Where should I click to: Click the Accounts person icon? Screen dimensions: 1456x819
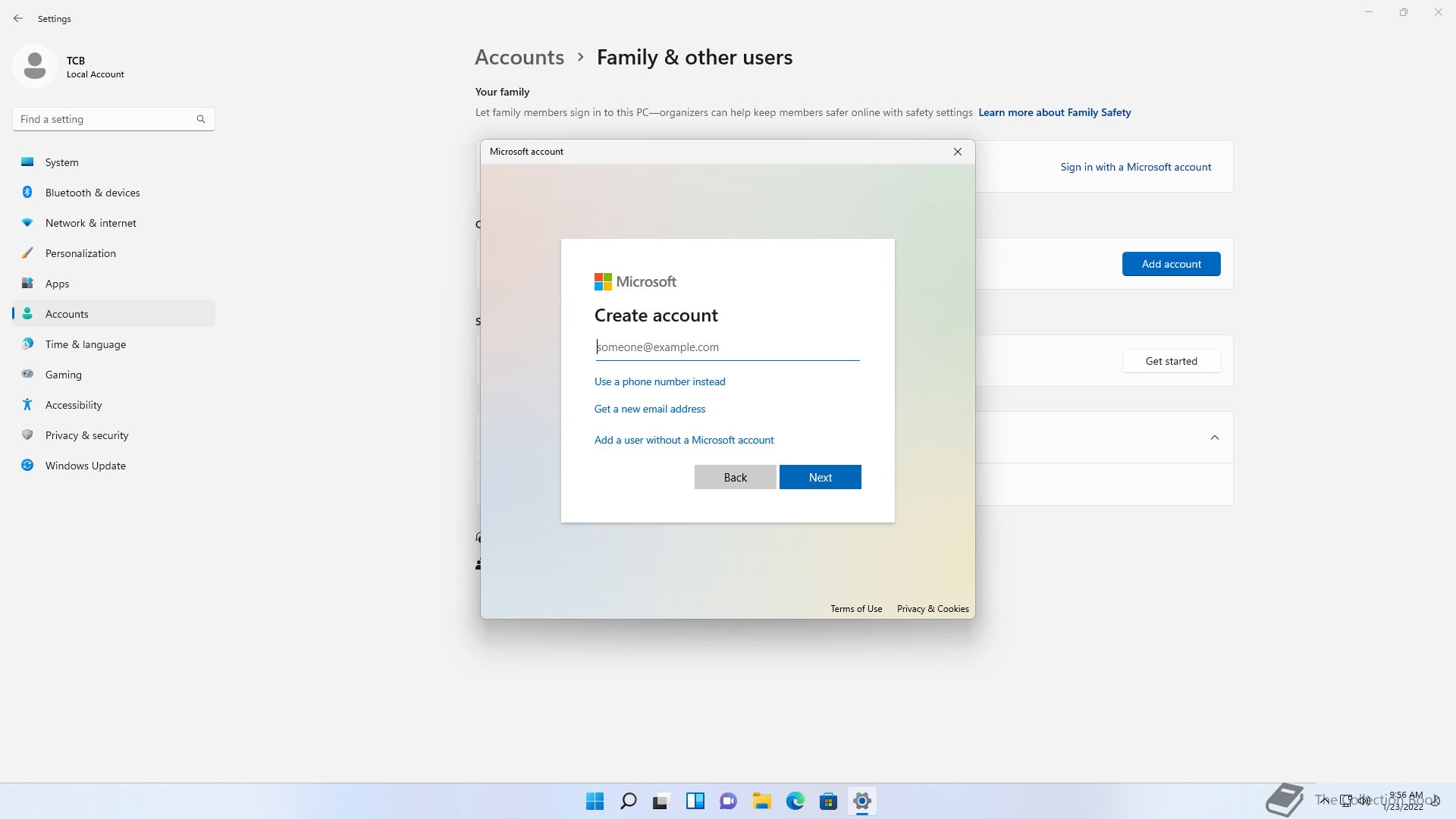pyautogui.click(x=27, y=313)
